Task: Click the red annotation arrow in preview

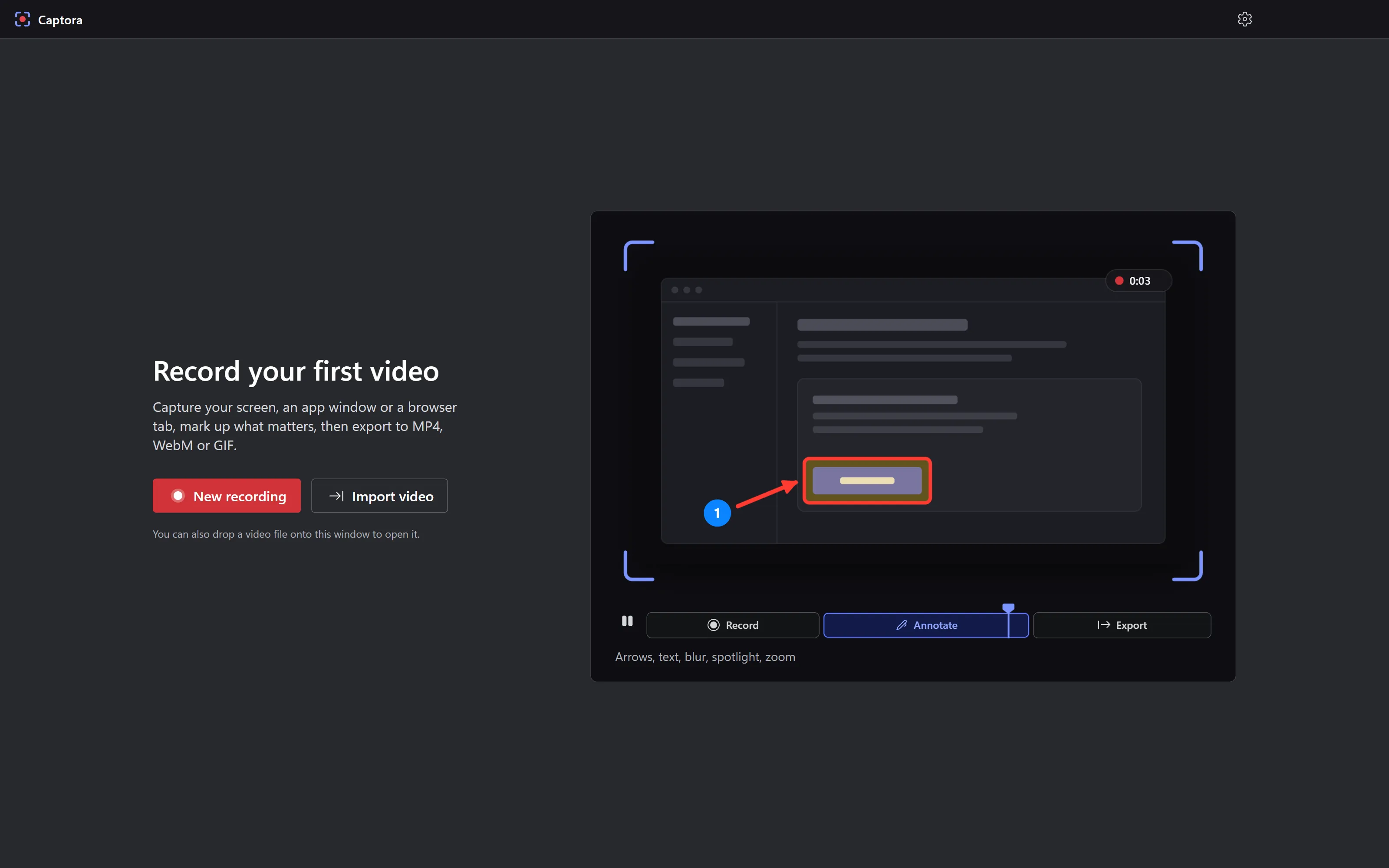Action: click(x=767, y=494)
